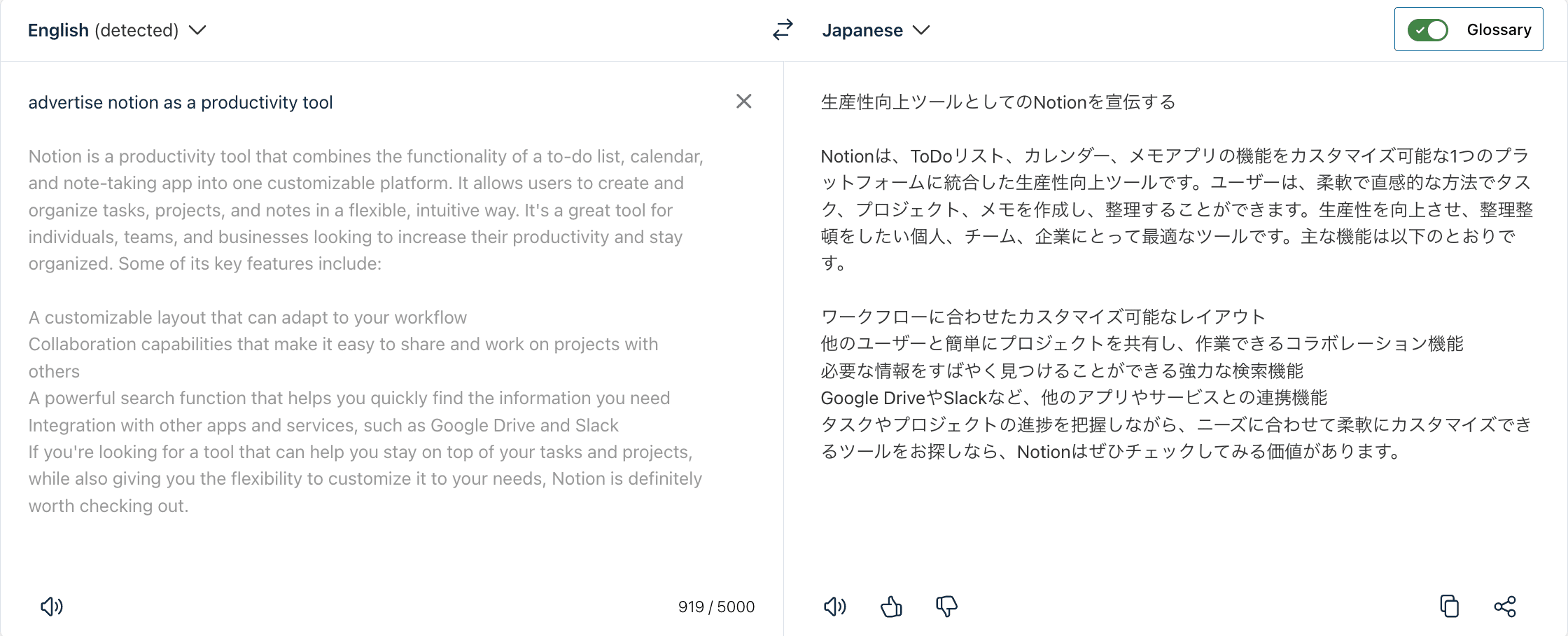This screenshot has height=636, width=1568.
Task: Click the source line 'A customizable layout that can adapt'
Action: (247, 318)
